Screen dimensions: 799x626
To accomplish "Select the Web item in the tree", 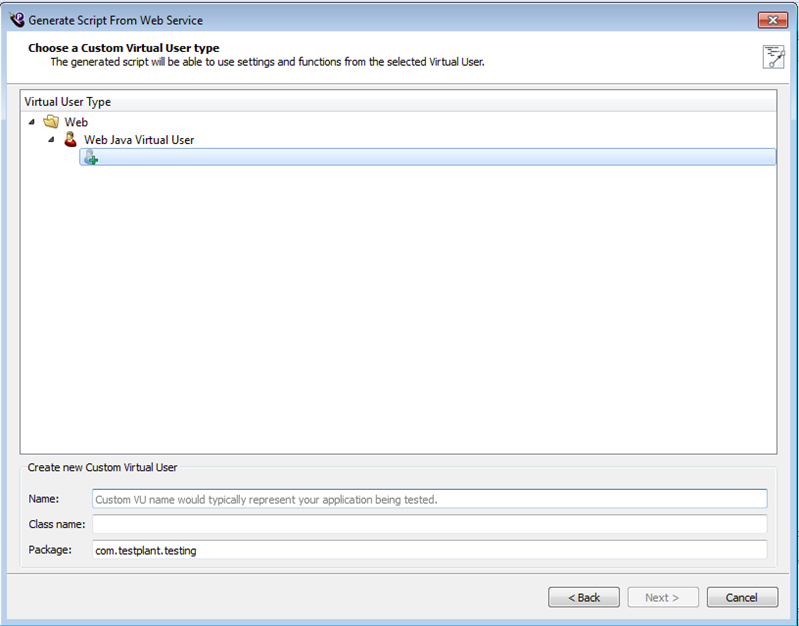I will click(76, 122).
